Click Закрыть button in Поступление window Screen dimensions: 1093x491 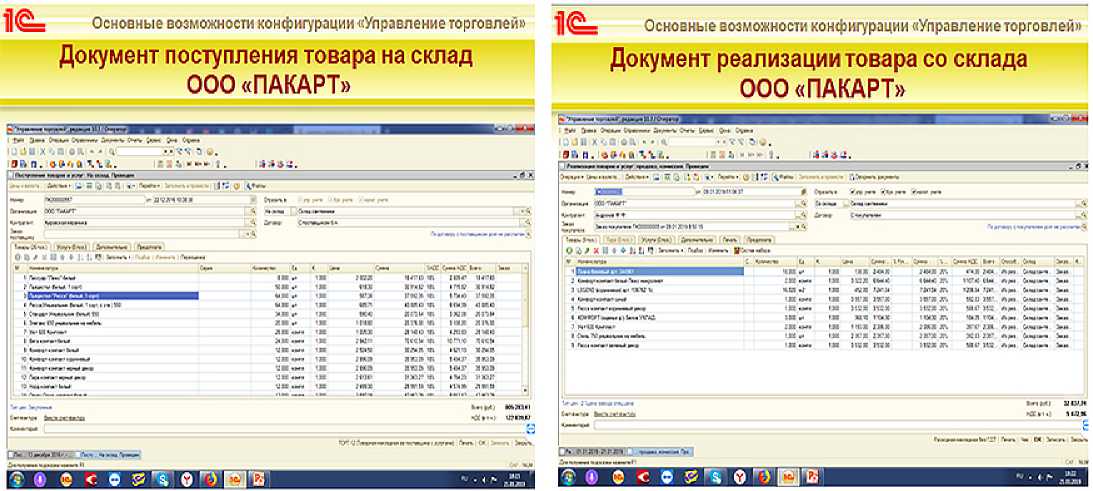[523, 443]
